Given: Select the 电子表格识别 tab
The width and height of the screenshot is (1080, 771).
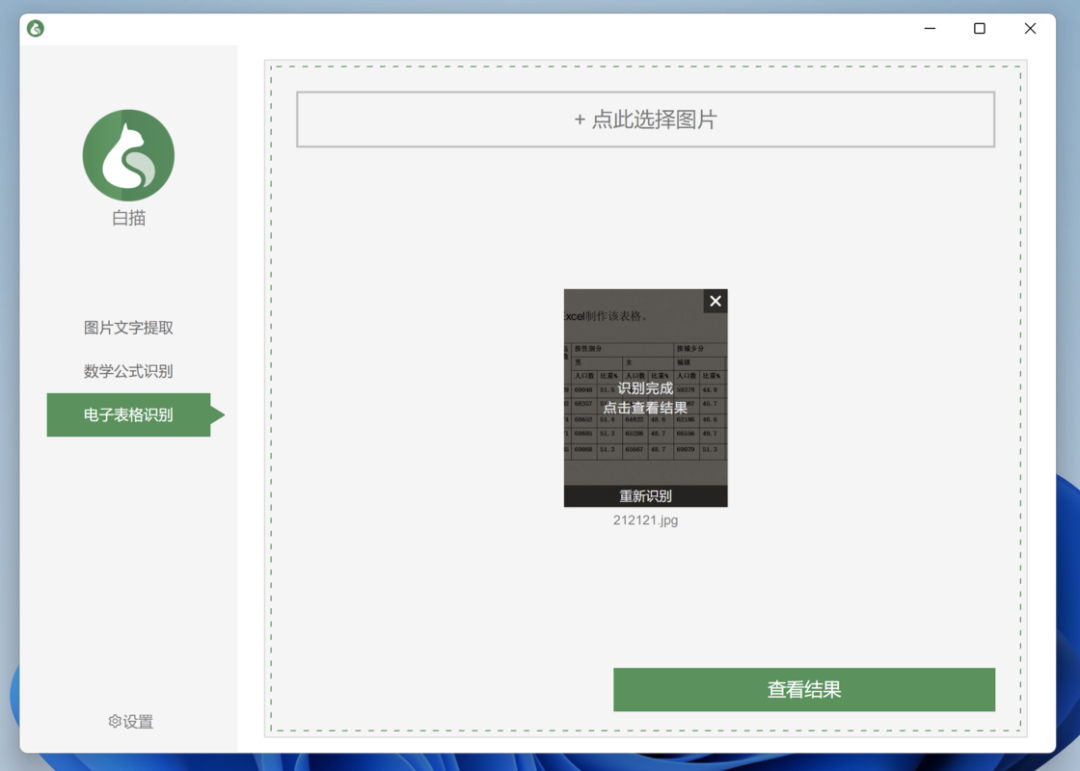Looking at the screenshot, I should pyautogui.click(x=129, y=415).
